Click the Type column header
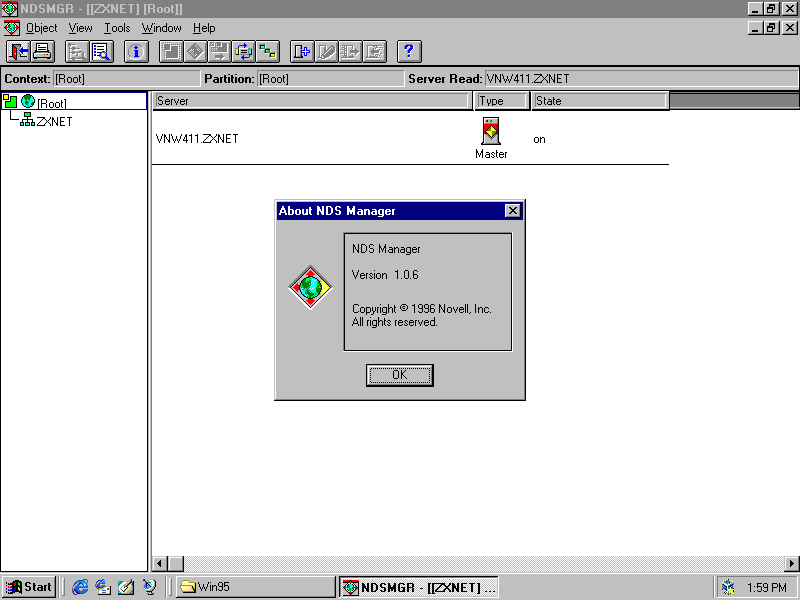This screenshot has width=800, height=600. point(501,101)
